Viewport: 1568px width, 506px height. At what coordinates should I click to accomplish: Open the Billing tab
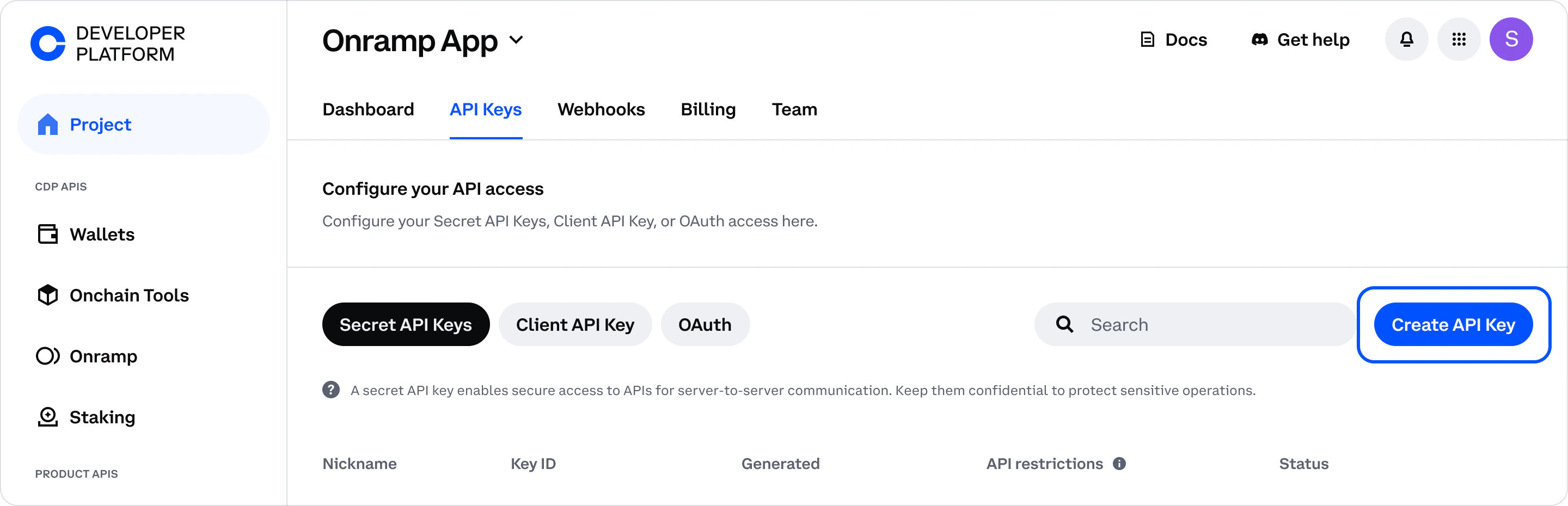coord(708,109)
